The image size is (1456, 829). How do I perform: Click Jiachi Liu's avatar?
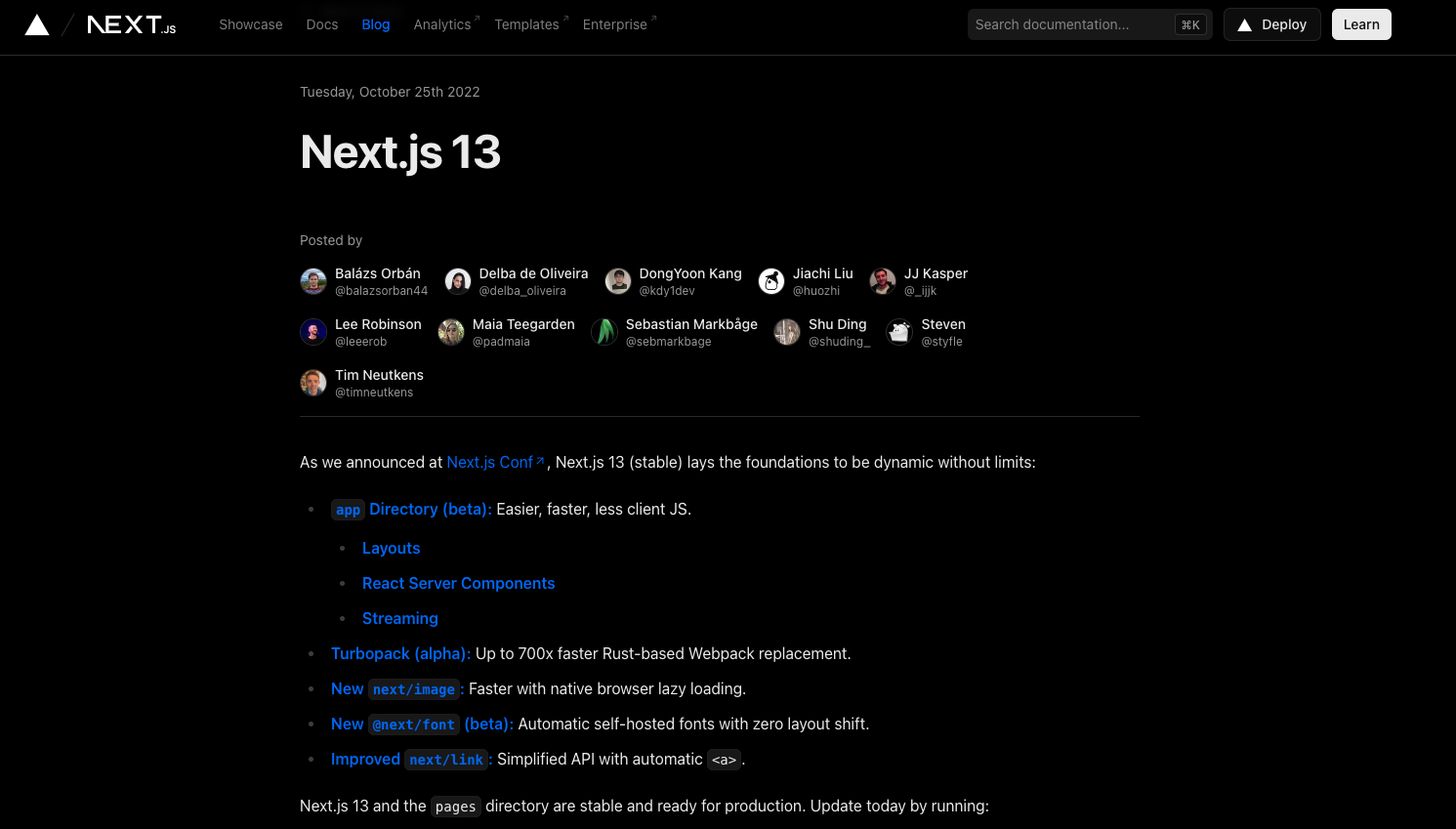click(771, 281)
